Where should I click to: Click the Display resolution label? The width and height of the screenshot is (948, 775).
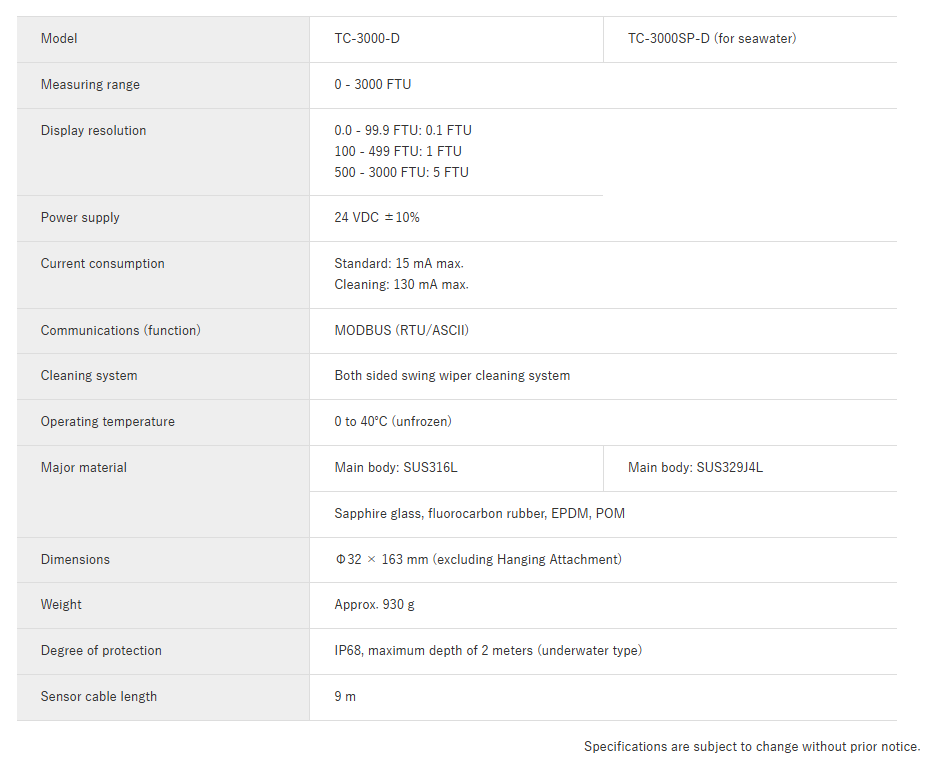(93, 131)
